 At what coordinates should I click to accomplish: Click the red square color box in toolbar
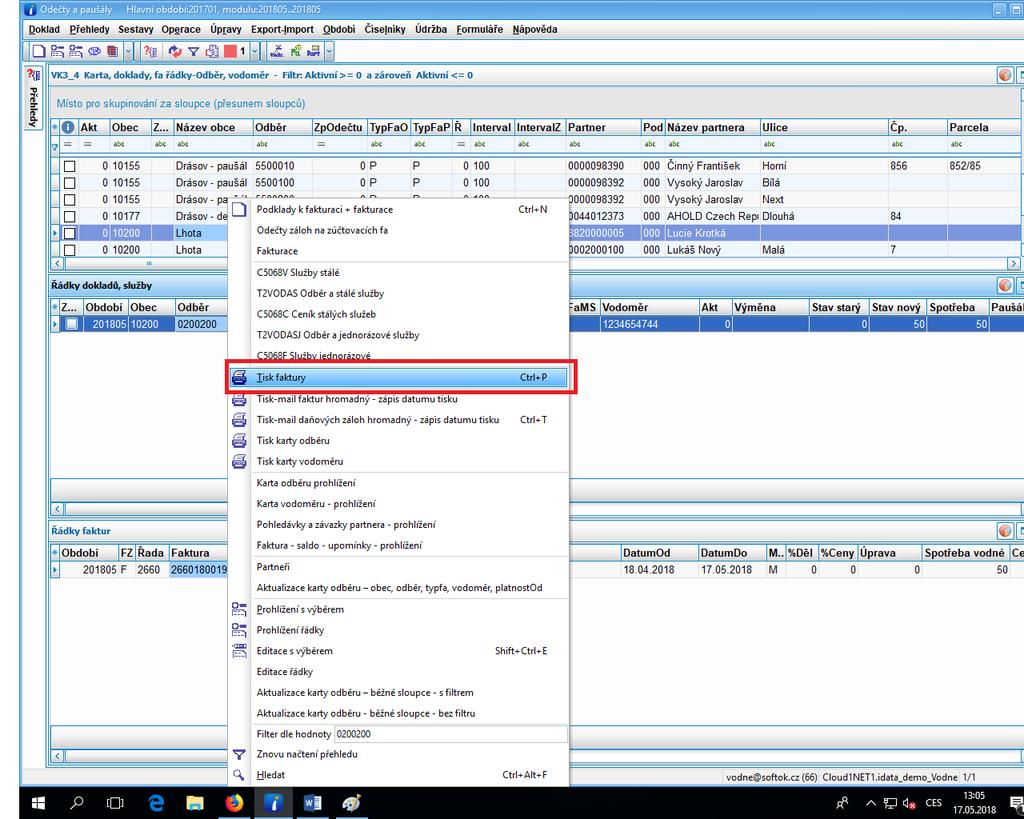230,51
